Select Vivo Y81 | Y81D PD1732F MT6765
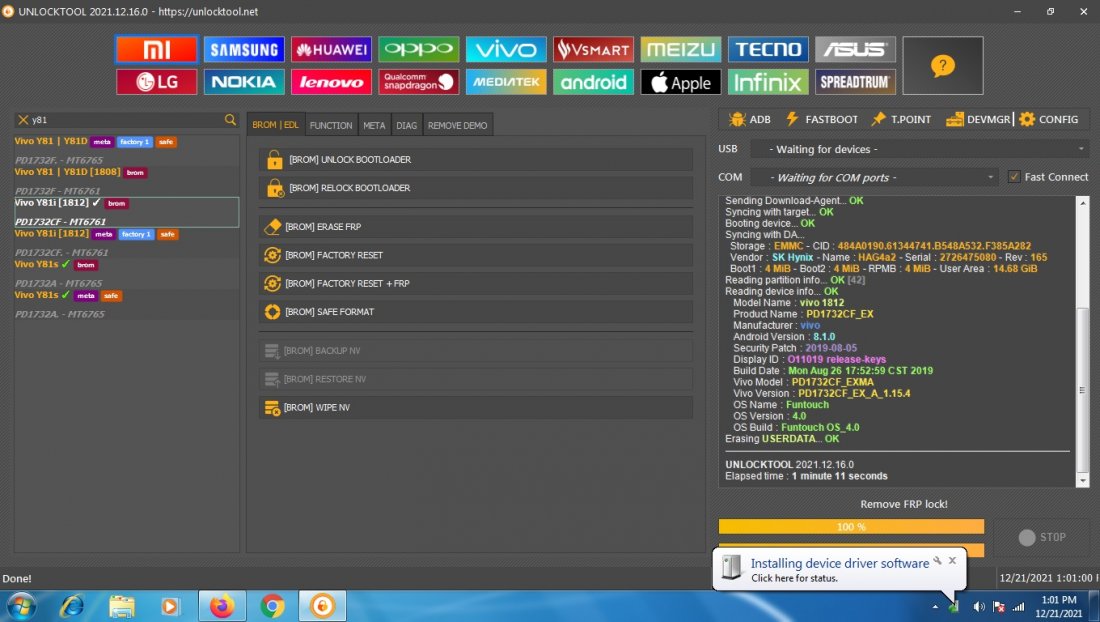1100x622 pixels. point(126,150)
